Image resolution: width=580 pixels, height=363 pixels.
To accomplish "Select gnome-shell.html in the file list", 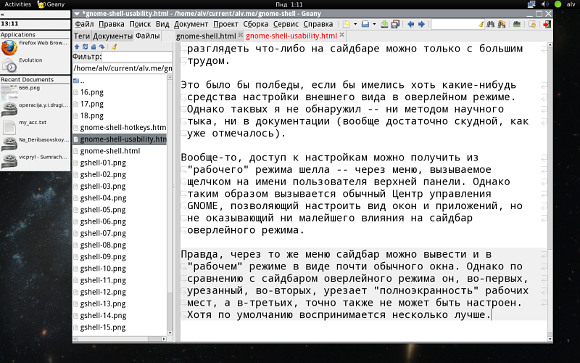I will click(120, 151).
